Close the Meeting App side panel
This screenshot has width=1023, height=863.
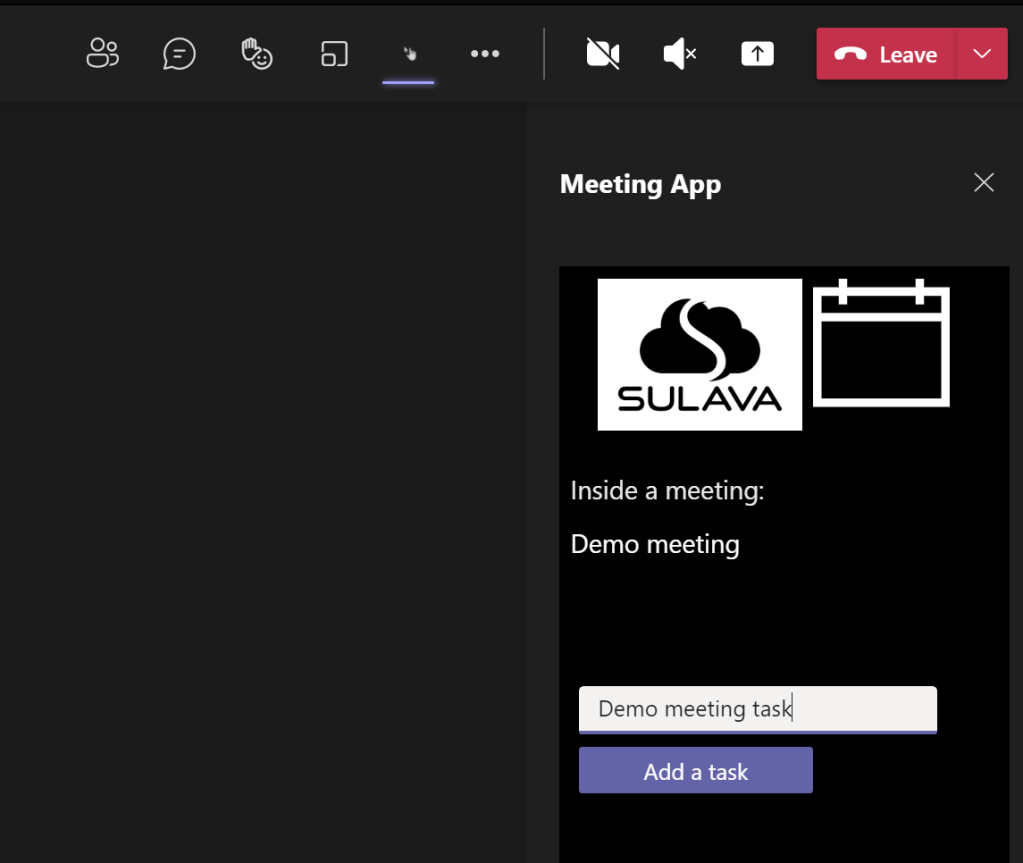pyautogui.click(x=984, y=182)
